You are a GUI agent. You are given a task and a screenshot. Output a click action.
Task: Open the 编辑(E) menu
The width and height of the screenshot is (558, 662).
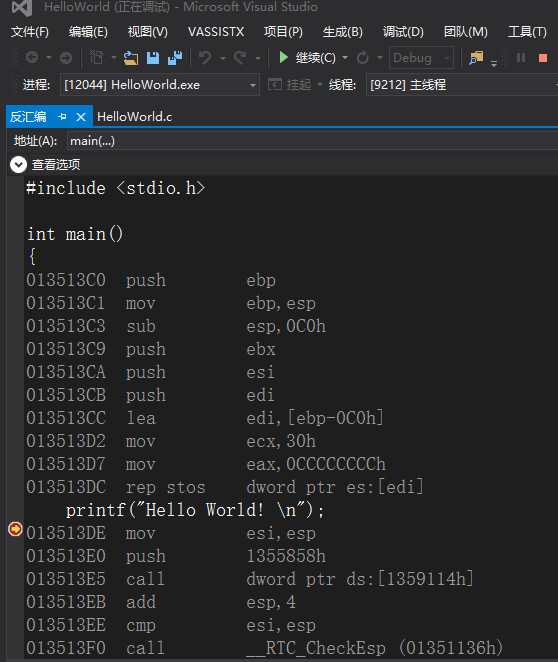tap(88, 32)
